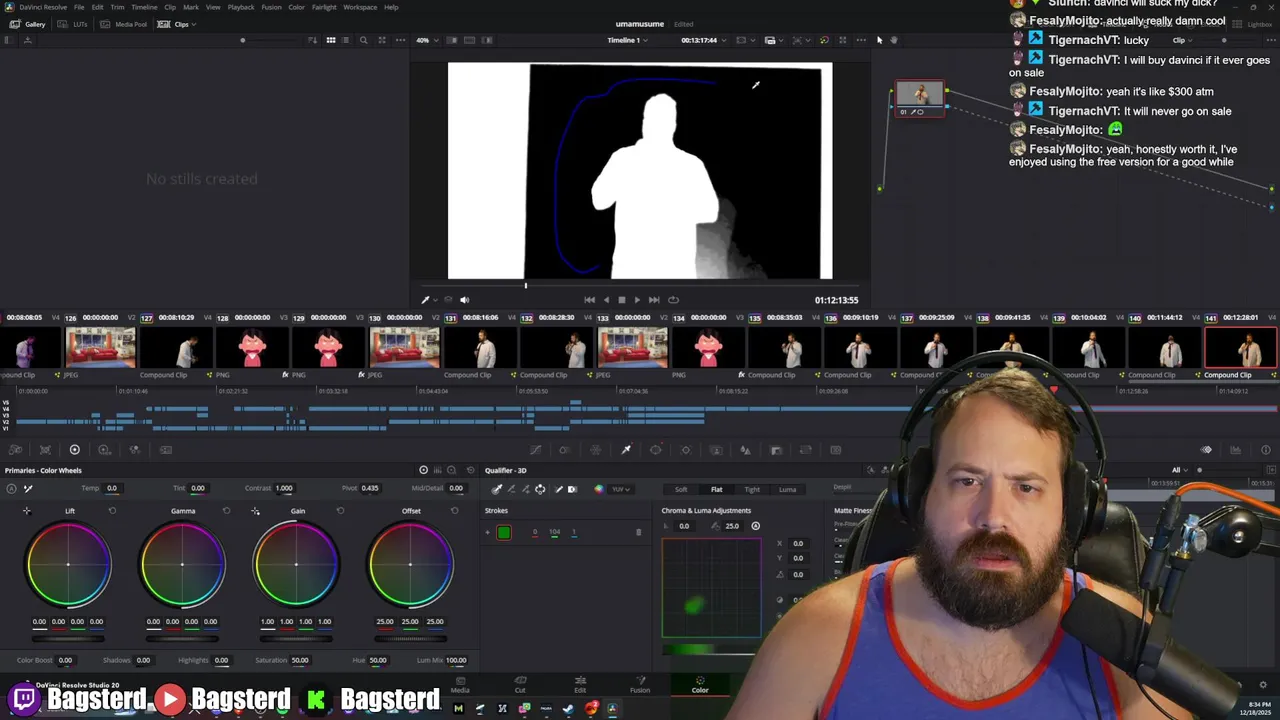
Task: Open Color Wheels primaries palette icon
Action: click(x=74, y=450)
